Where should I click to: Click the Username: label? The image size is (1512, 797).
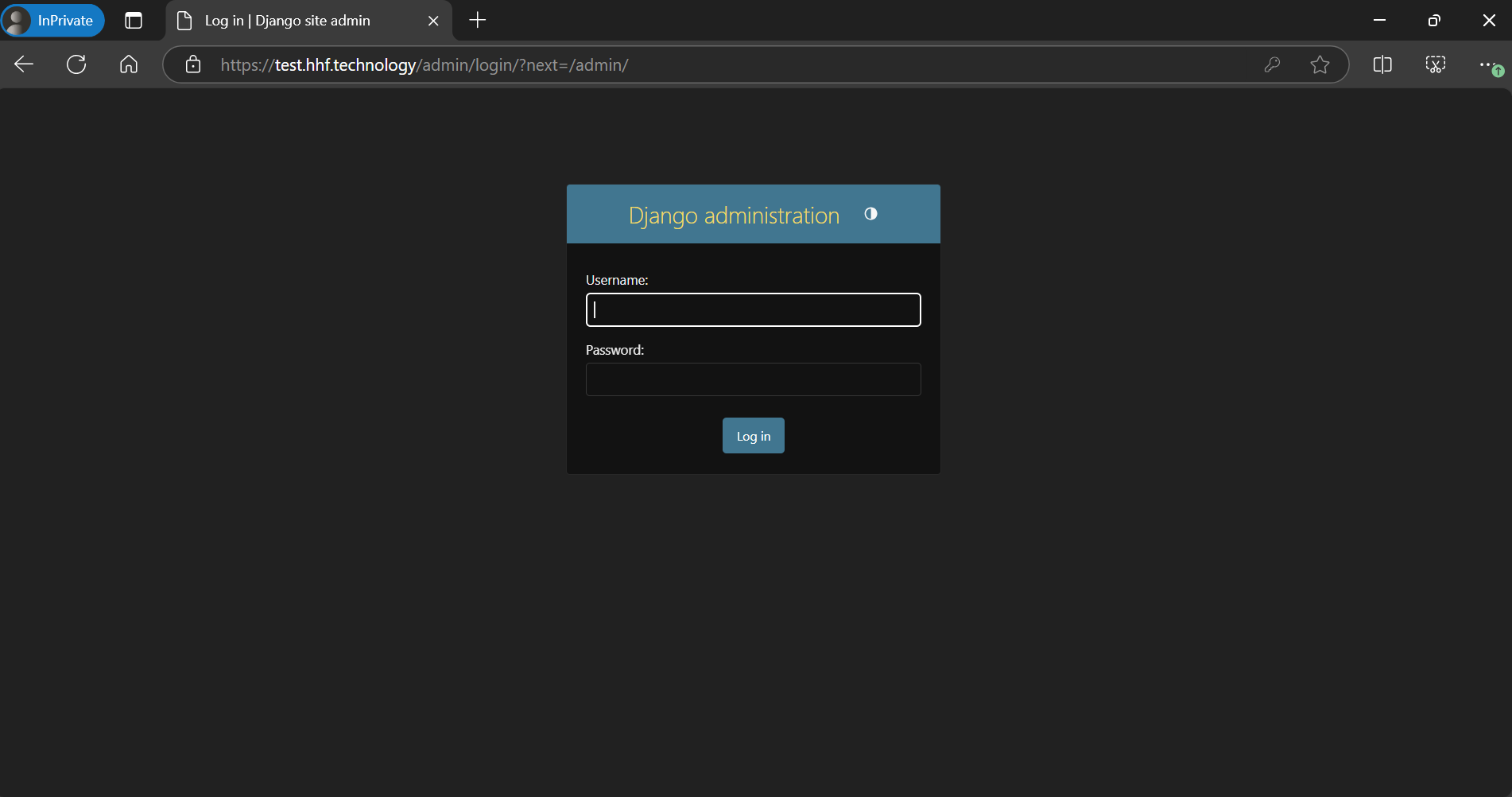point(617,280)
